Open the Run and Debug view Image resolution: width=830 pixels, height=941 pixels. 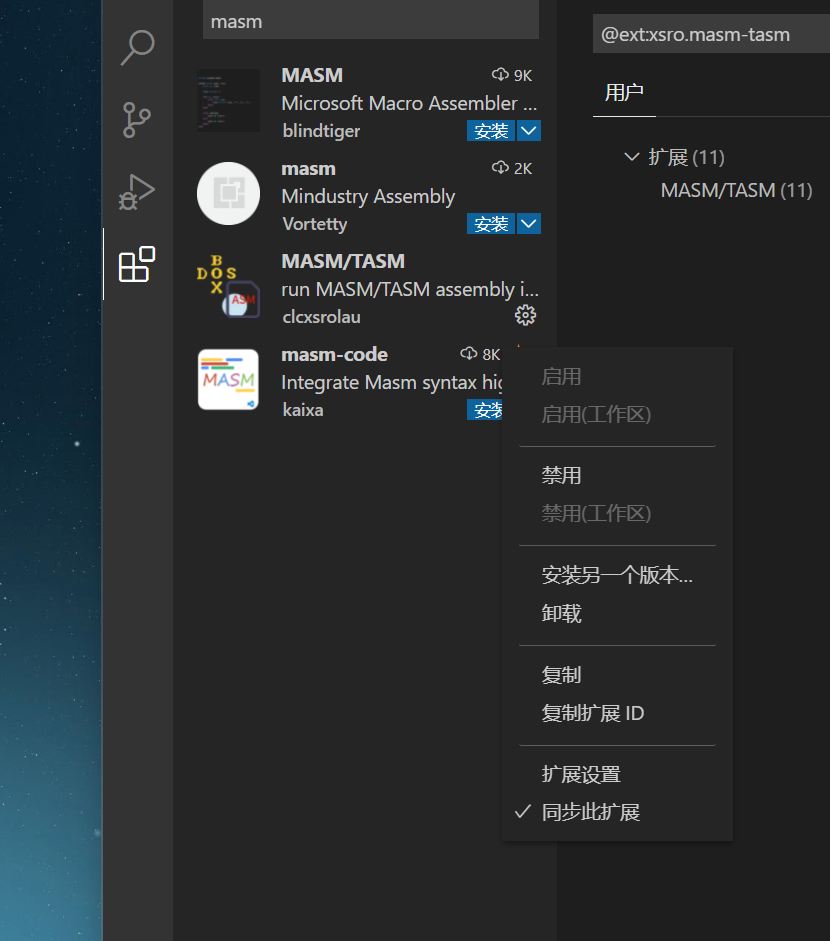point(138,192)
